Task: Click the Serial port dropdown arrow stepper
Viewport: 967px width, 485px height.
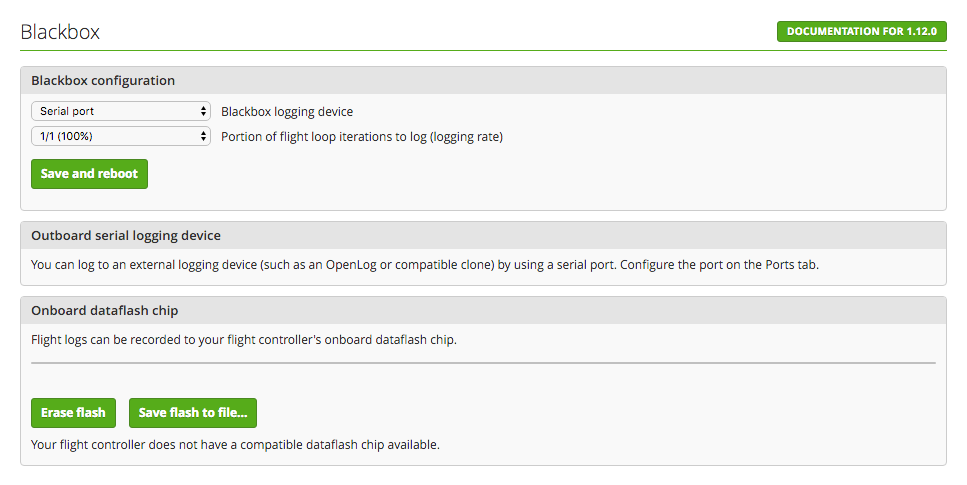Action: pyautogui.click(x=204, y=111)
